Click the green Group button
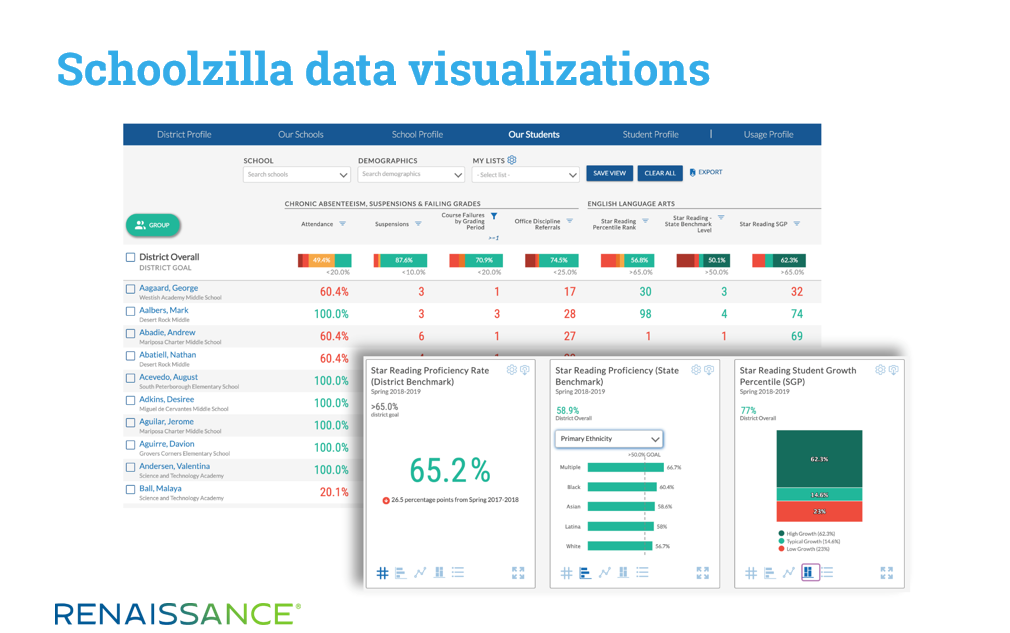 (153, 225)
